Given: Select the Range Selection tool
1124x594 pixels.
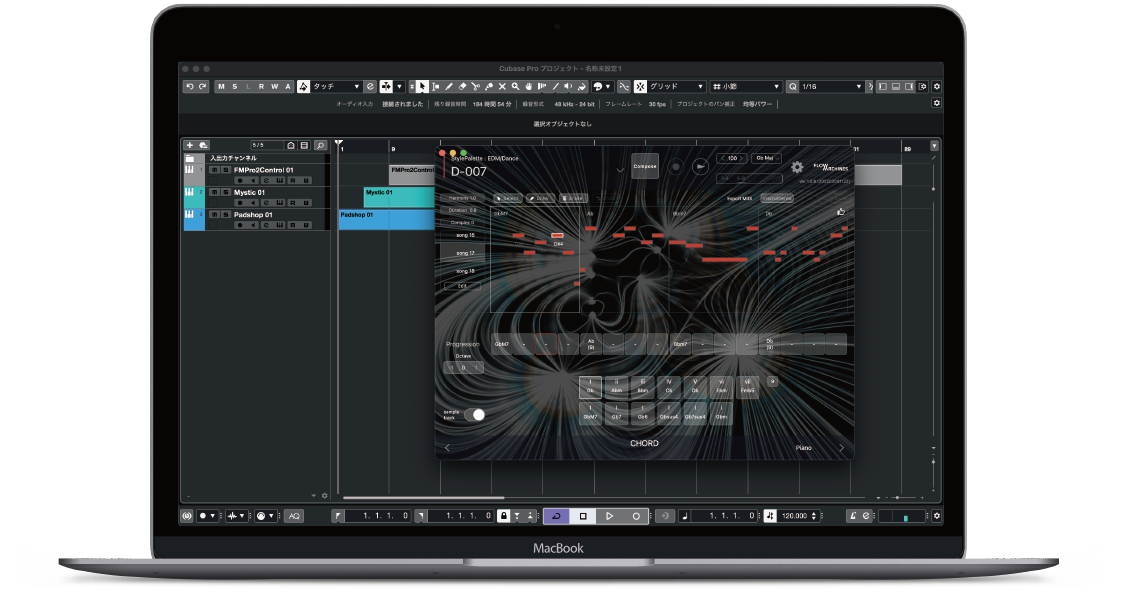Looking at the screenshot, I should (x=436, y=87).
